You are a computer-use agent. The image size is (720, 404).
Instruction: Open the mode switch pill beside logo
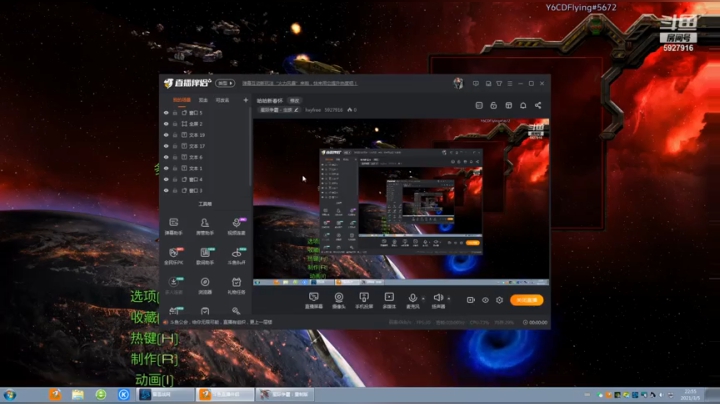pos(225,83)
